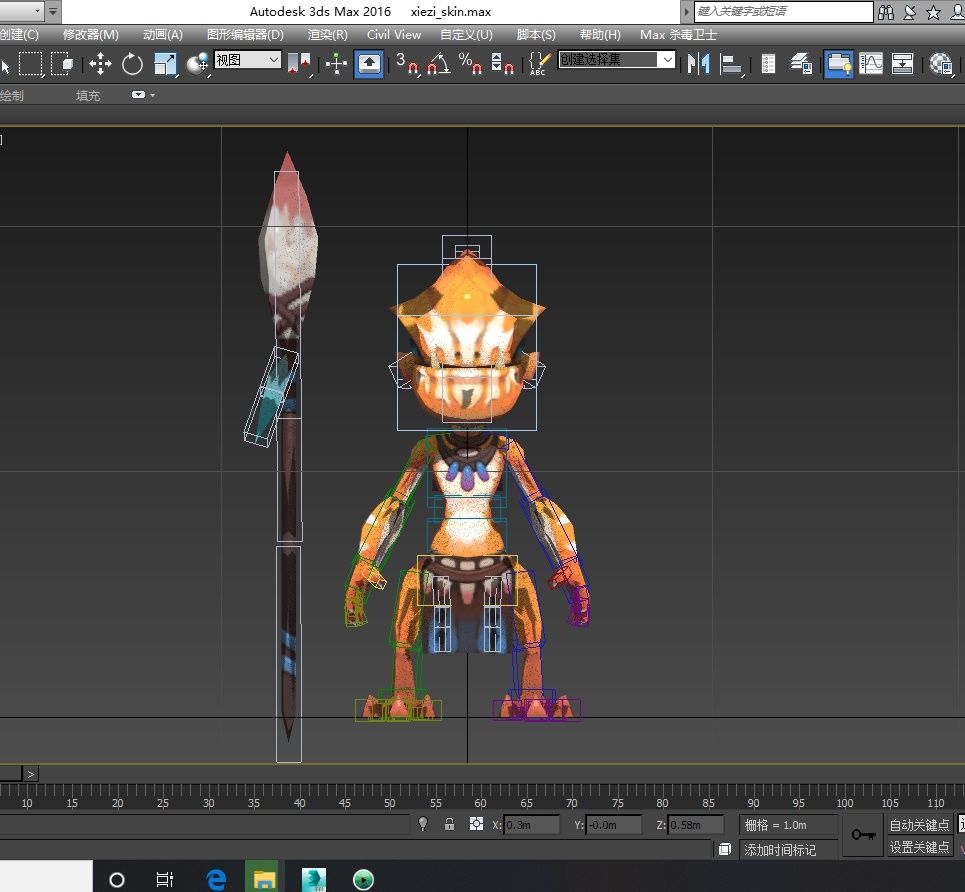
Task: Click the X coordinate input field
Action: [x=531, y=825]
